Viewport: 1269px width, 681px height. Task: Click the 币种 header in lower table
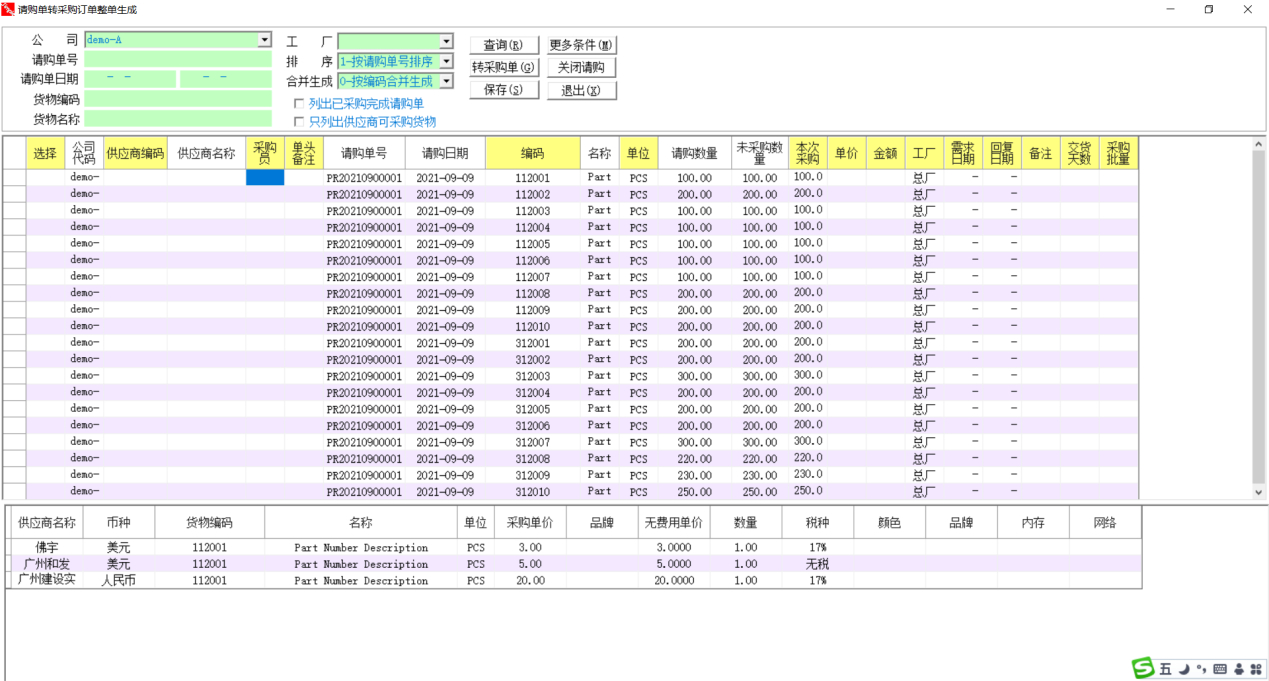click(118, 522)
